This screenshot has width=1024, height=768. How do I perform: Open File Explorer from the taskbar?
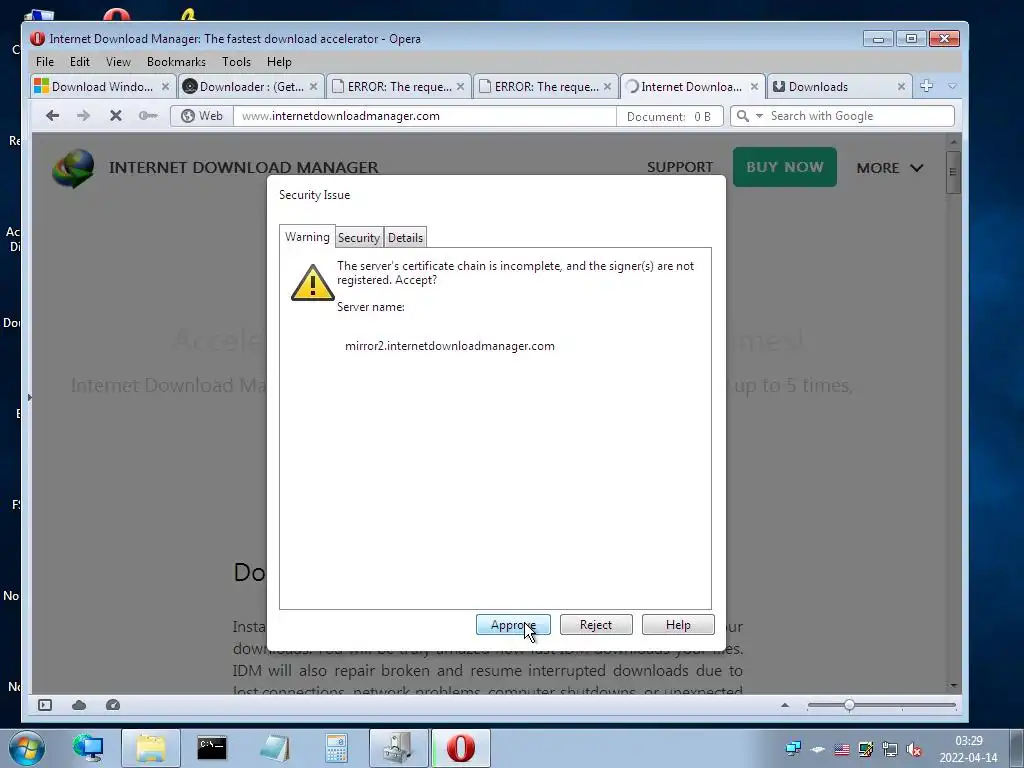click(151, 748)
